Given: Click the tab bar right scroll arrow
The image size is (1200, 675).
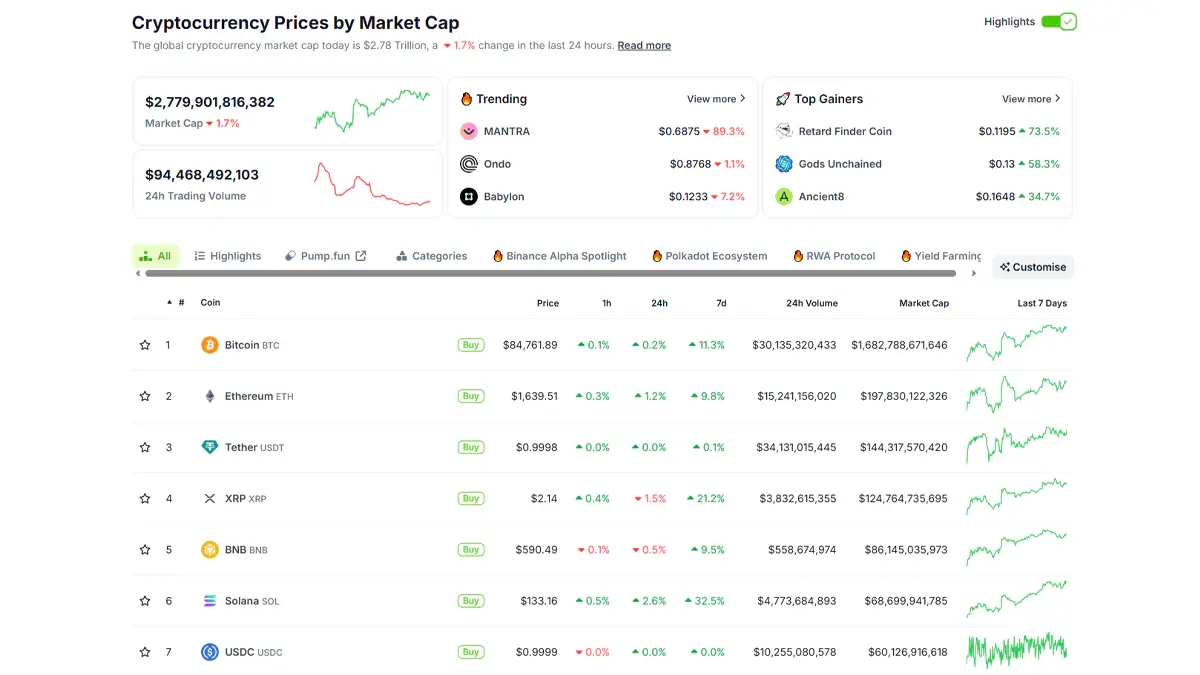Looking at the screenshot, I should coord(975,273).
